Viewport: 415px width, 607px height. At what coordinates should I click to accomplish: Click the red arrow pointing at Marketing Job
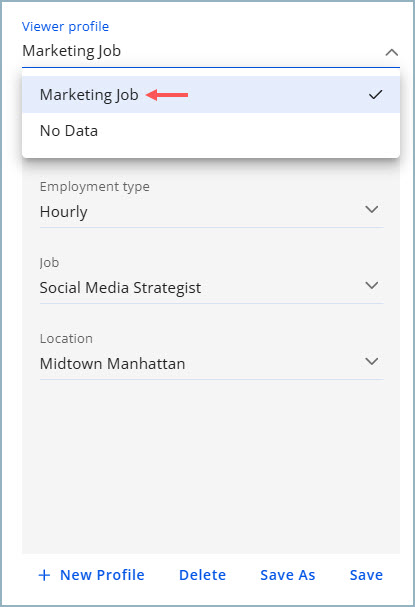167,95
